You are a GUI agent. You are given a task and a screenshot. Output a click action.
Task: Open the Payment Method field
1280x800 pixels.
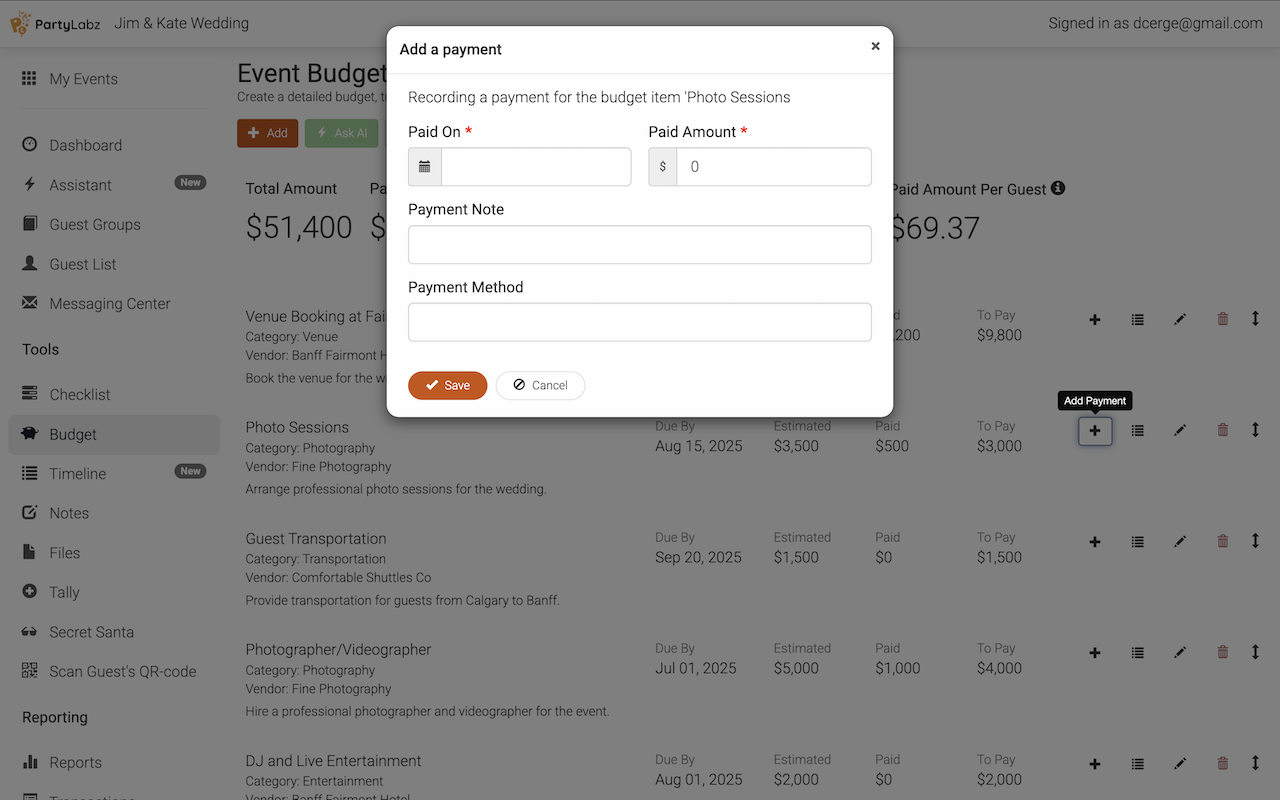point(639,322)
